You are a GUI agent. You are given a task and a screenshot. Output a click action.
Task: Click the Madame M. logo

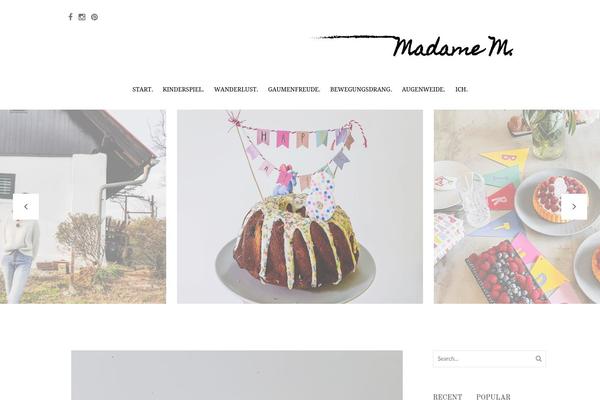tap(412, 46)
